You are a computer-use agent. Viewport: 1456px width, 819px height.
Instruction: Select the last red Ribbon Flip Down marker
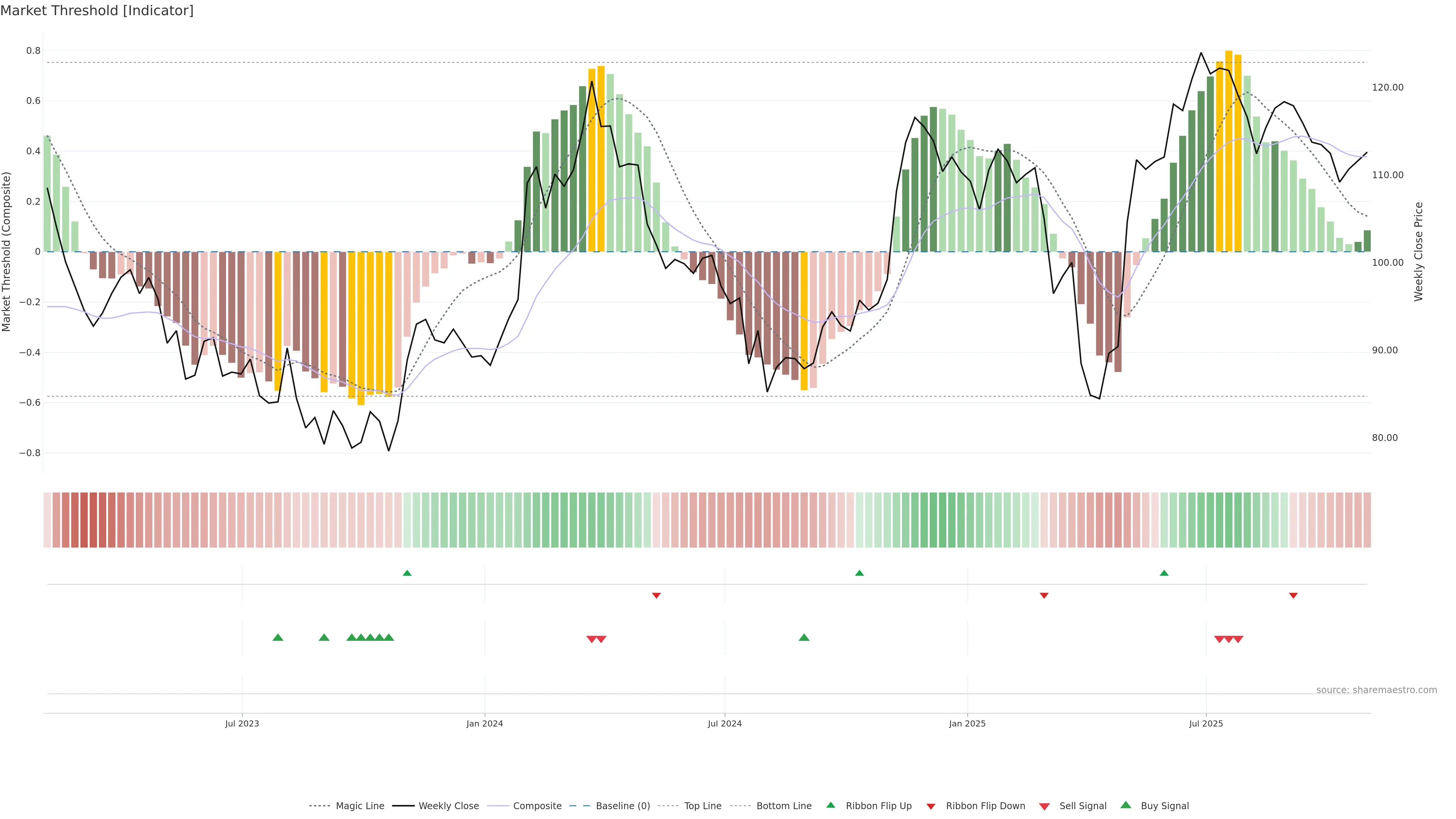[x=1293, y=595]
